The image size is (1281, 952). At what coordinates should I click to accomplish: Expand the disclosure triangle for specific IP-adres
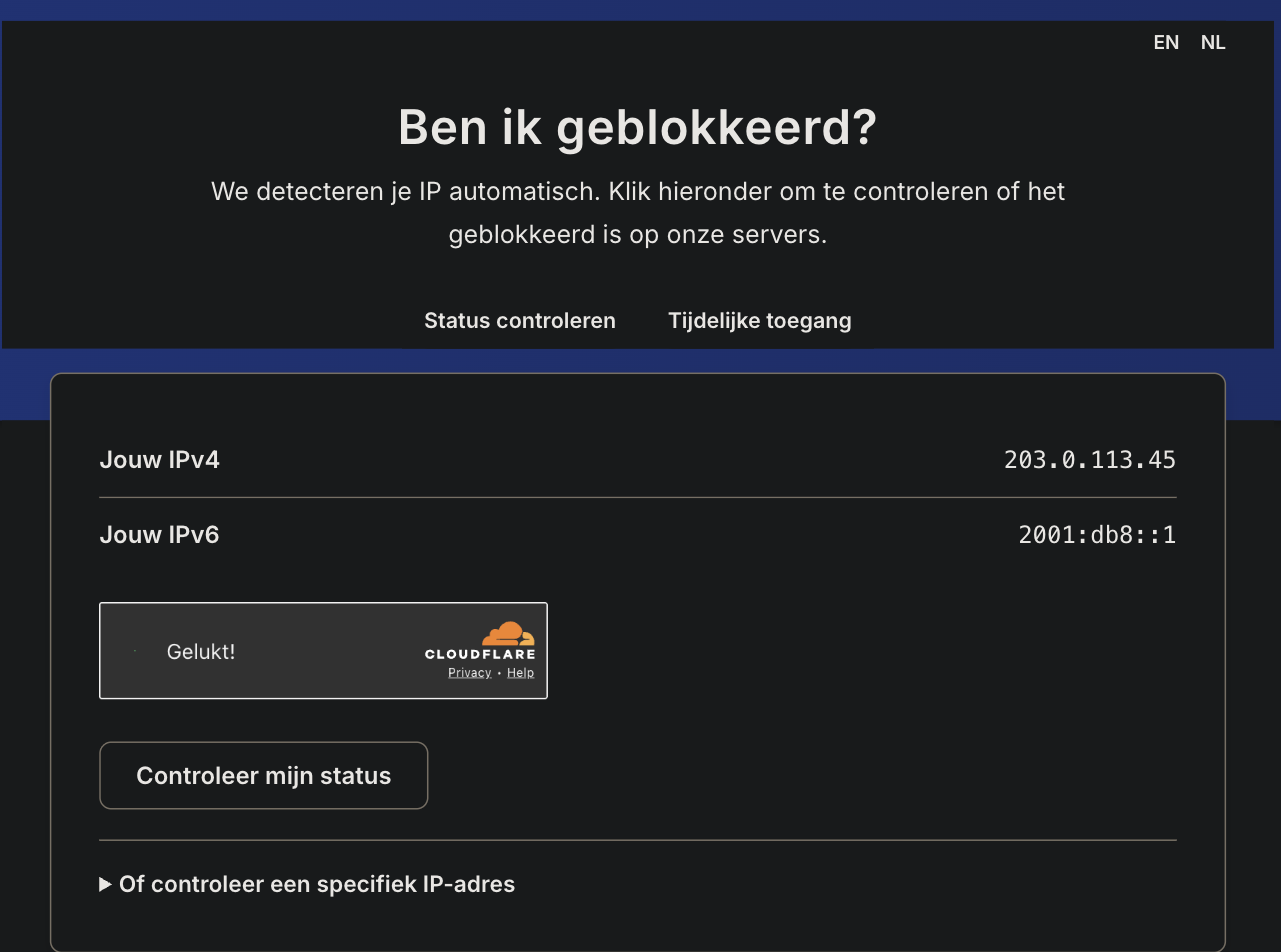point(105,884)
